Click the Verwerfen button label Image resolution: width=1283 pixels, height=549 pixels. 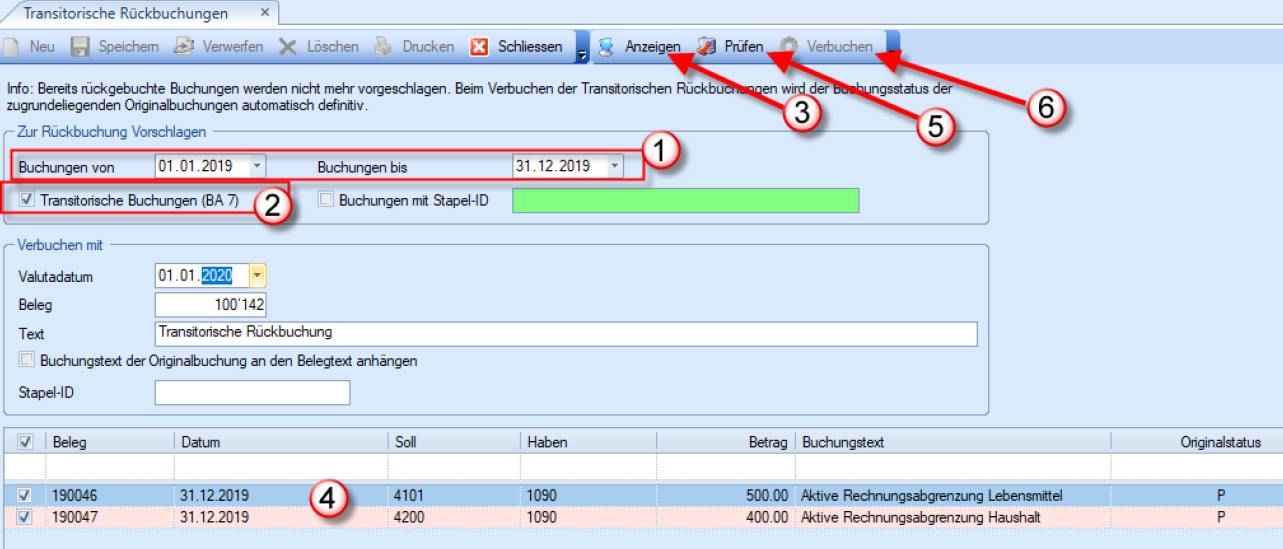coord(233,46)
